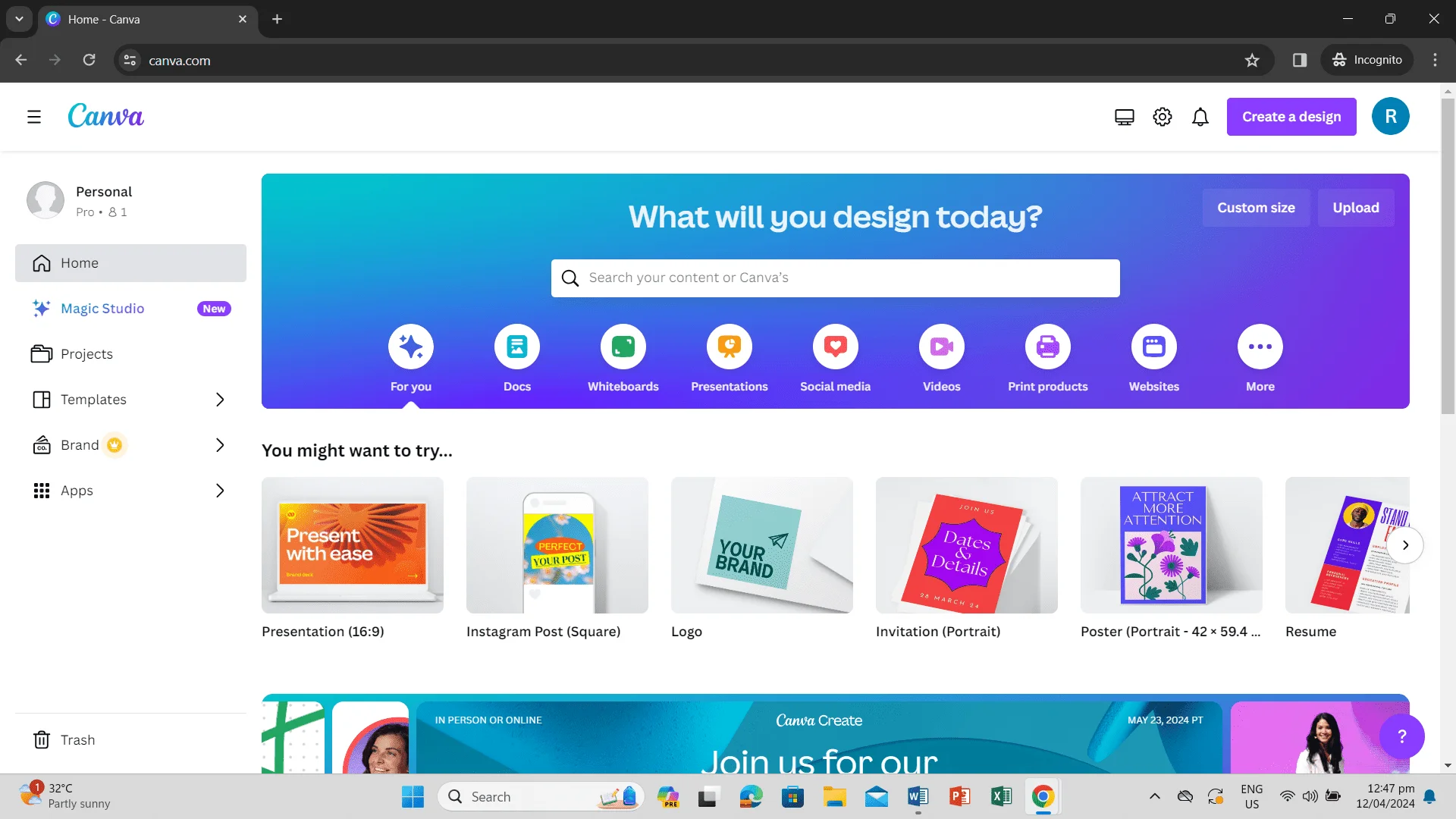This screenshot has width=1456, height=819.
Task: Open Chrome three-dot menu
Action: pyautogui.click(x=1435, y=60)
